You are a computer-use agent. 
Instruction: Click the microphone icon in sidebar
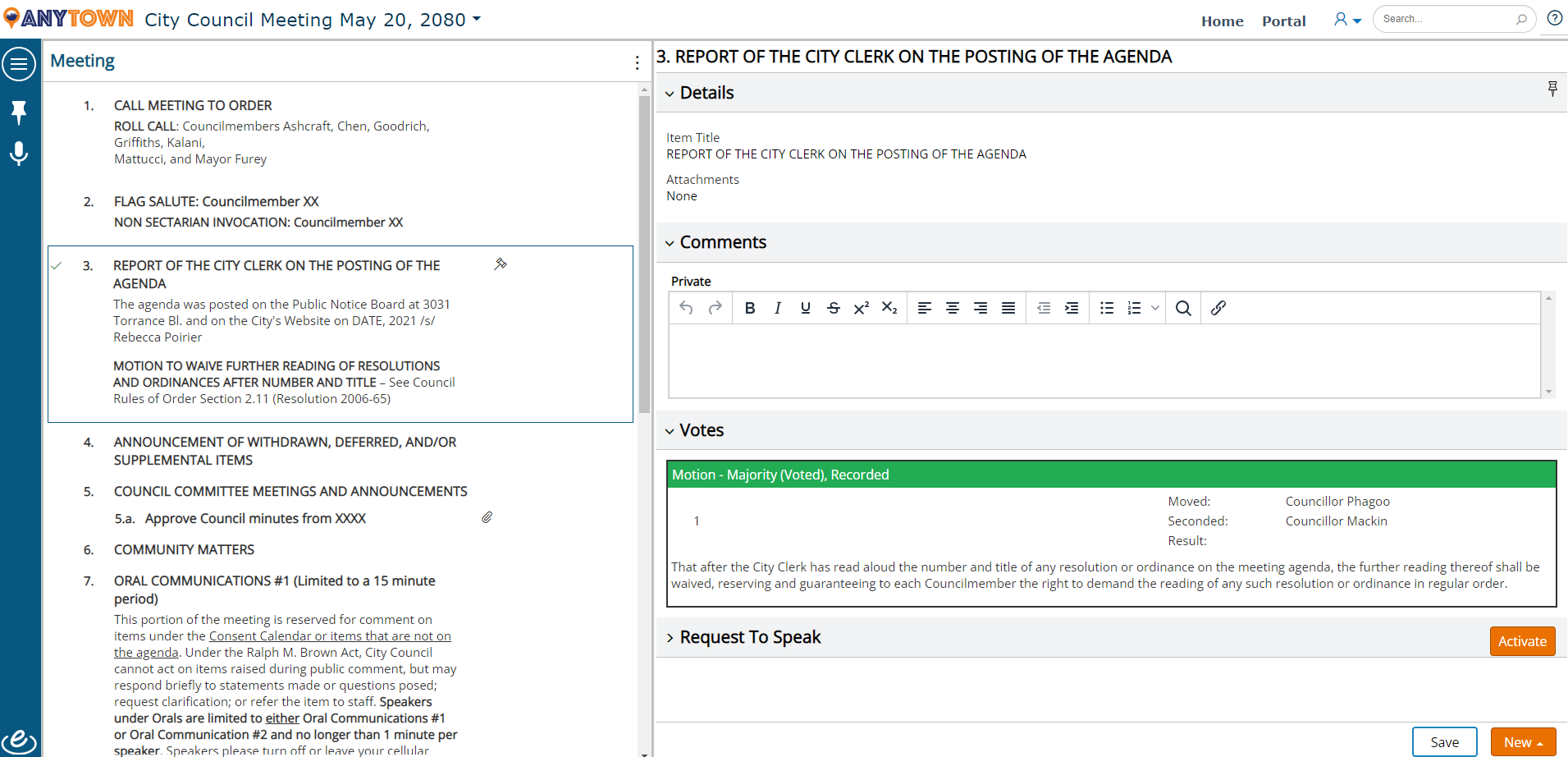point(19,154)
